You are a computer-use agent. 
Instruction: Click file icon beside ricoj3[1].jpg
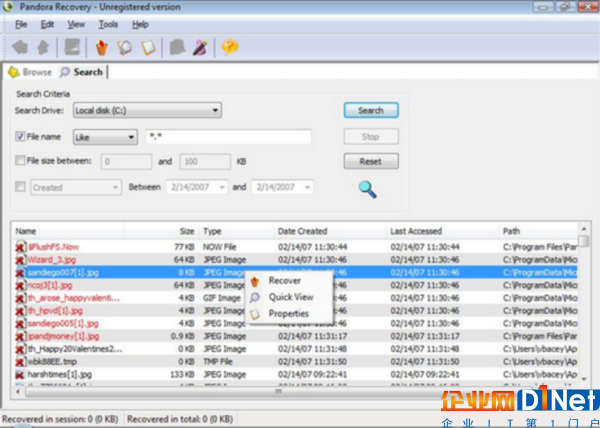pyautogui.click(x=20, y=285)
